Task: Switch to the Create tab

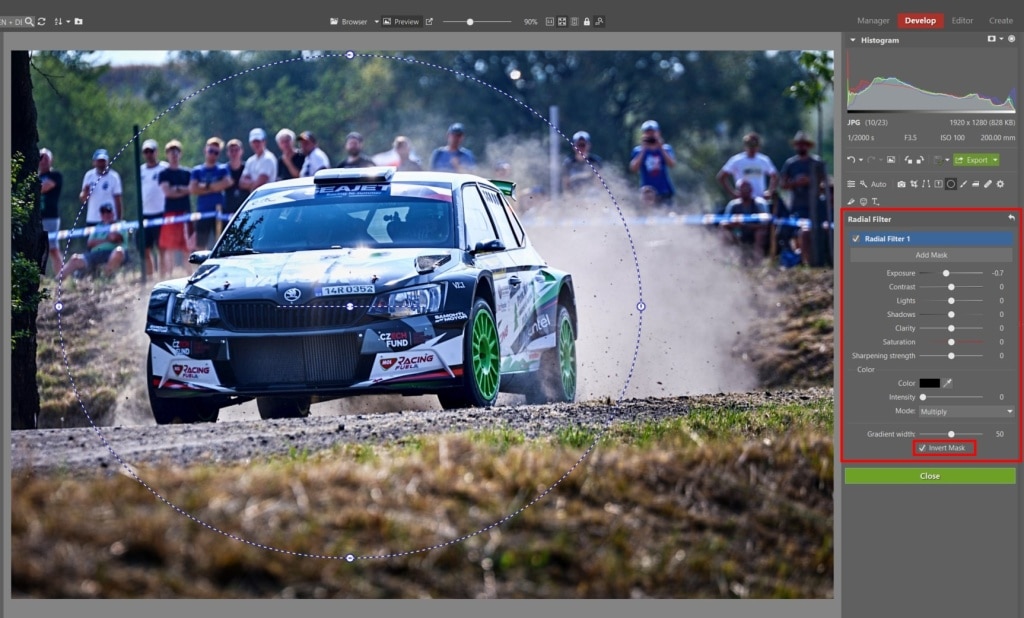Action: (1000, 21)
